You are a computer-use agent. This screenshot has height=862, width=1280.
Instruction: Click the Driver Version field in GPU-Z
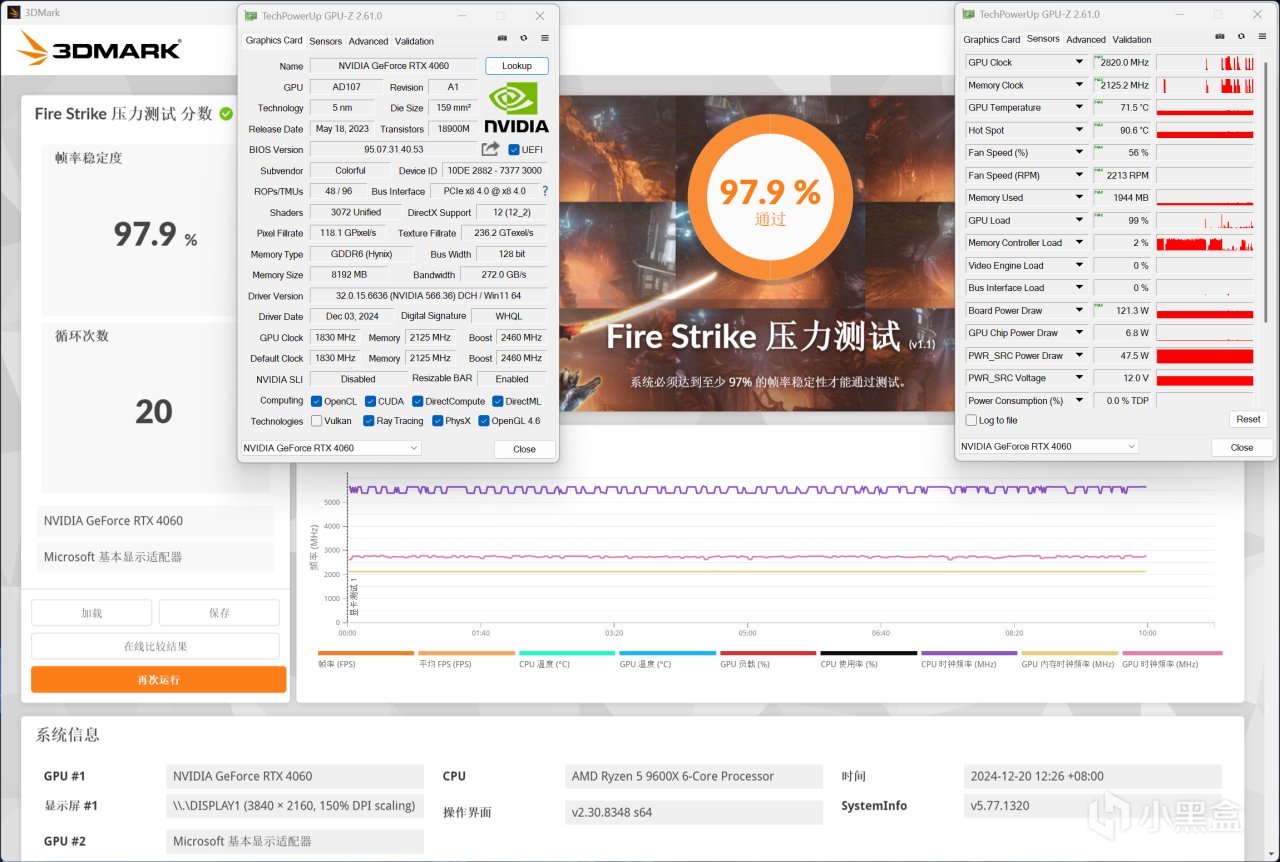428,296
